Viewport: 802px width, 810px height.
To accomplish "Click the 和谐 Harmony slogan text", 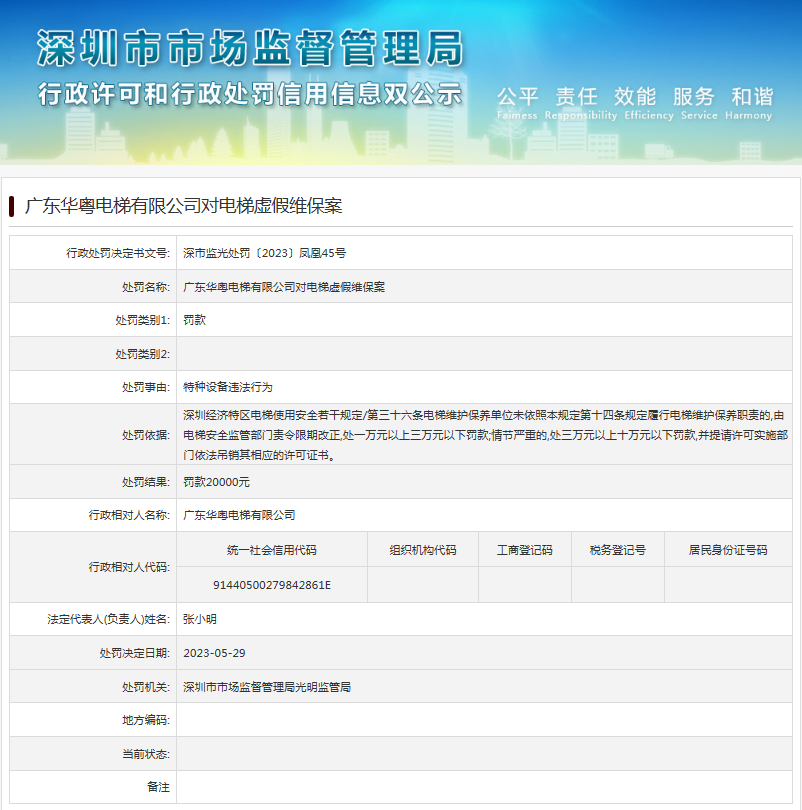I will point(752,101).
